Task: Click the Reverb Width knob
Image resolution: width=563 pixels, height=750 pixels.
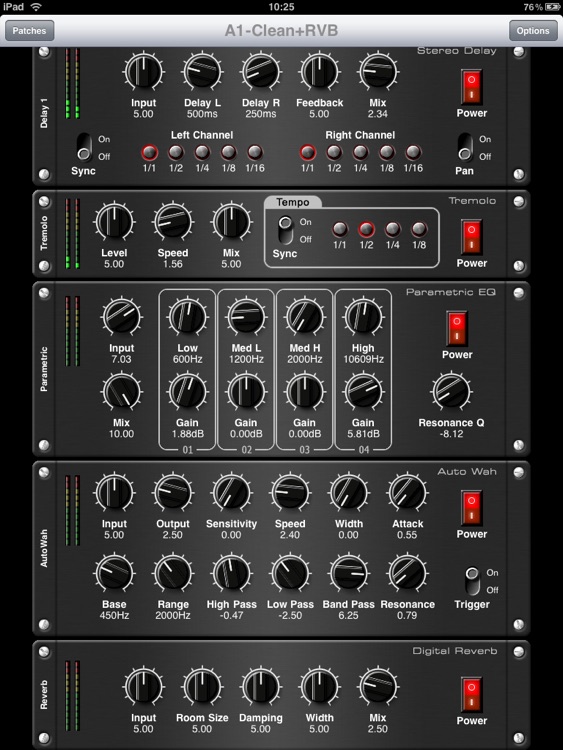Action: 319,686
